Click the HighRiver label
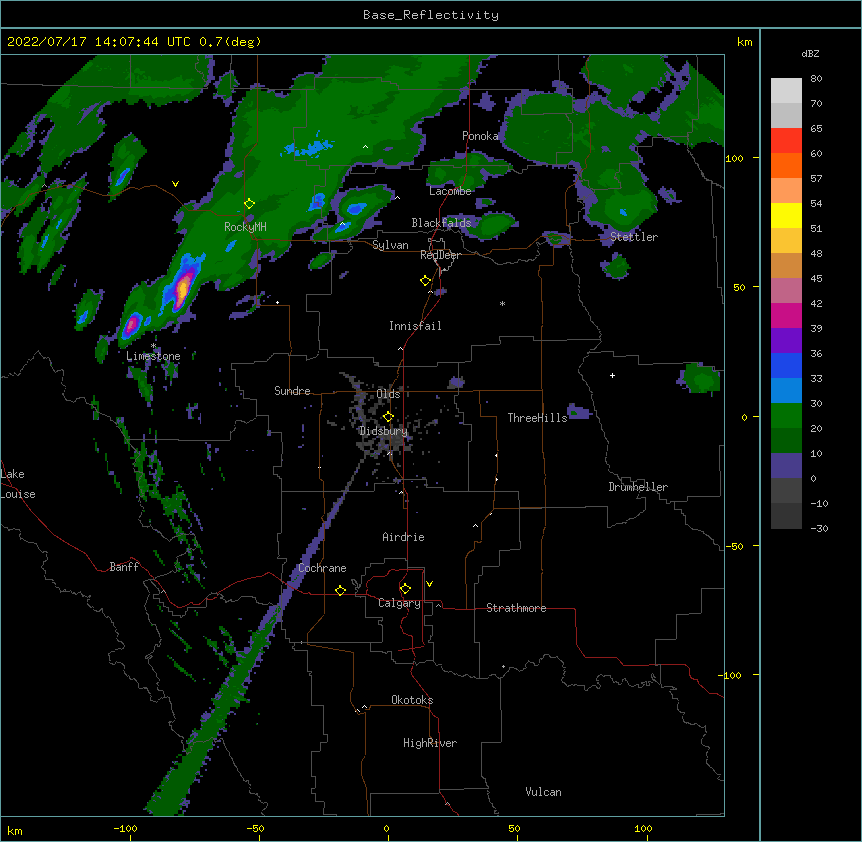The image size is (862, 842). (430, 743)
